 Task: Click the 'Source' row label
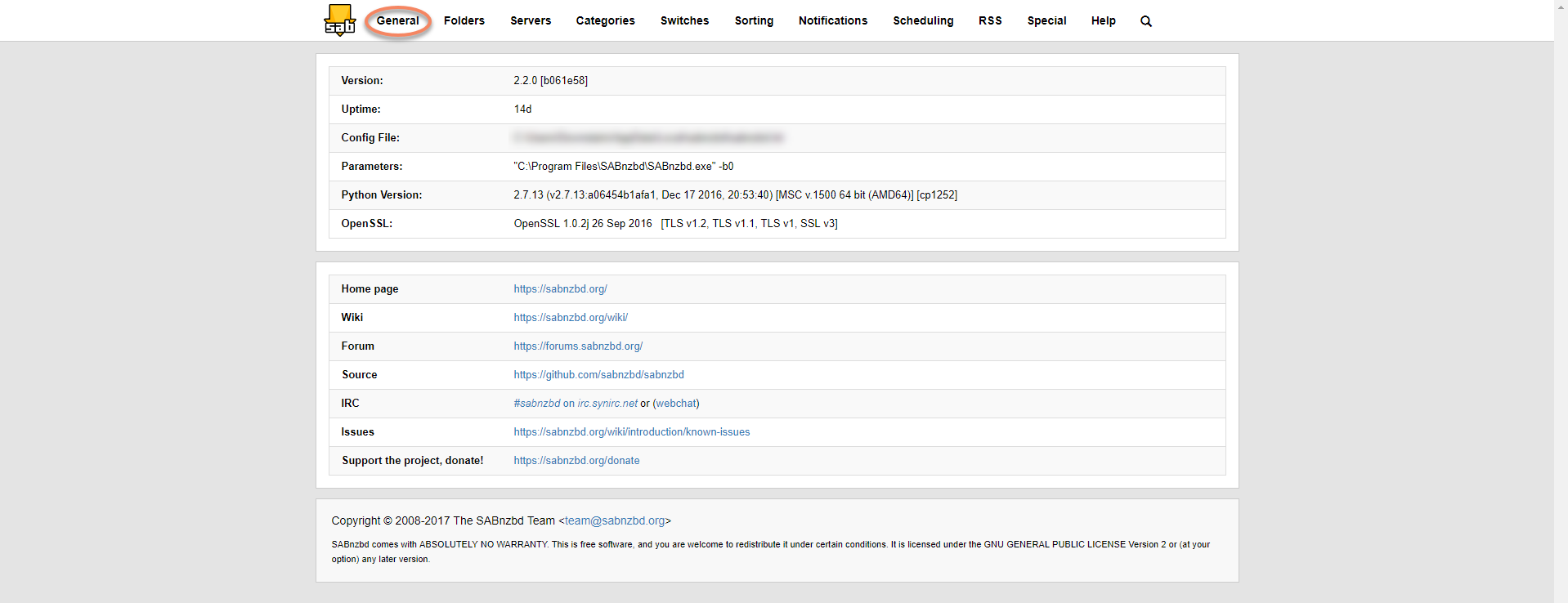(360, 375)
